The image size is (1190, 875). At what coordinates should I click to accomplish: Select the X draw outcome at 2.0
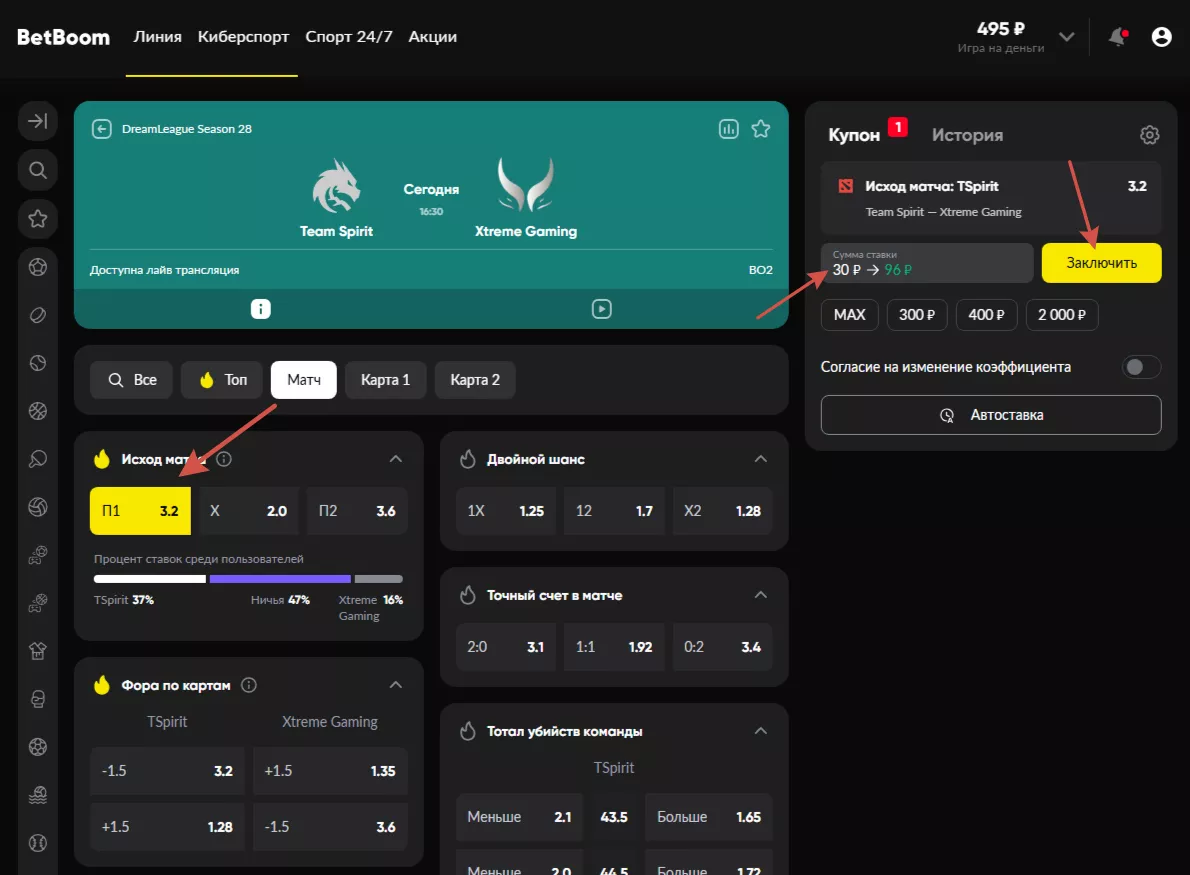(248, 511)
